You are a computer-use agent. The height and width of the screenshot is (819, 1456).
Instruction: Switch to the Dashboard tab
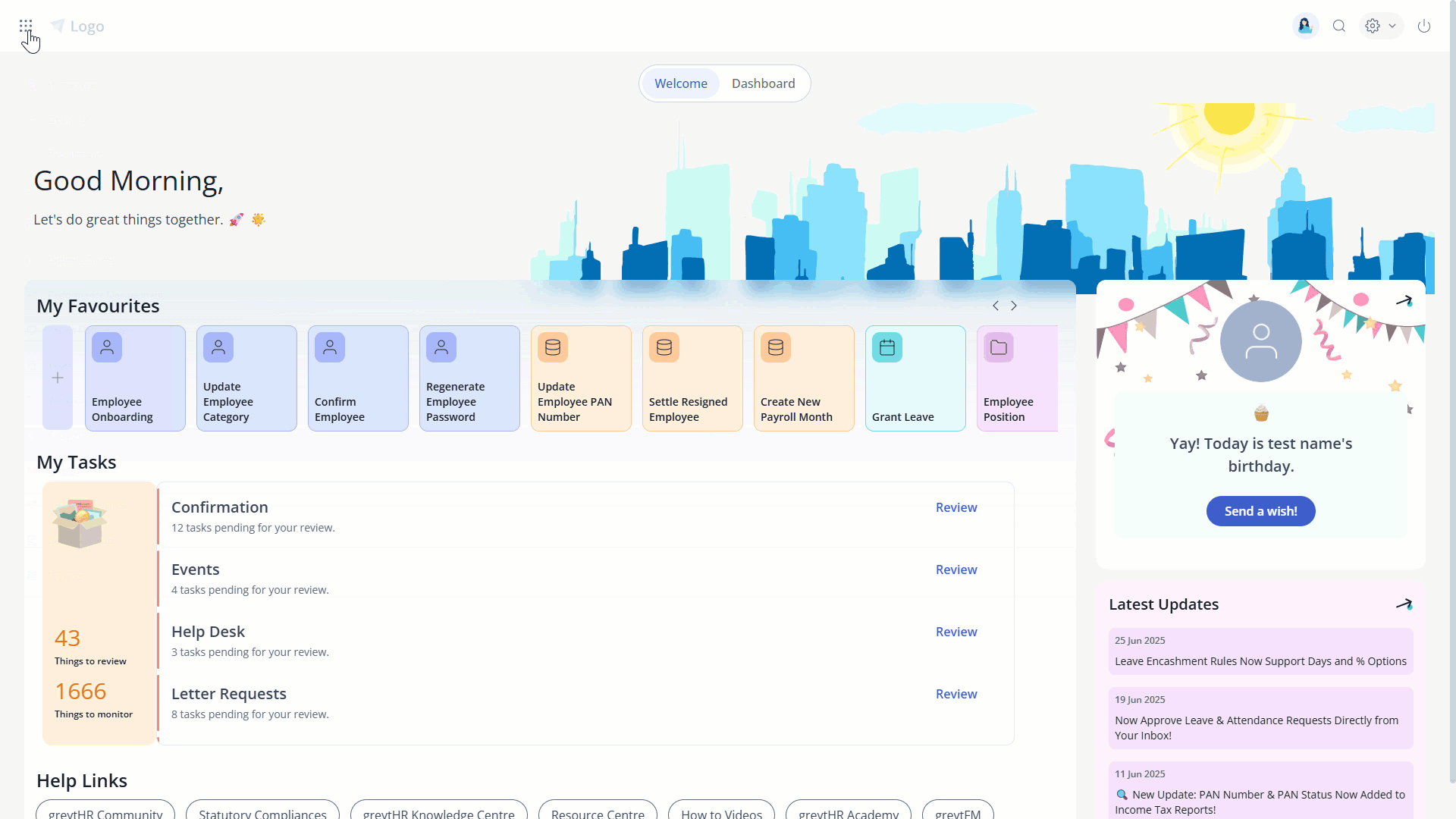pos(763,83)
